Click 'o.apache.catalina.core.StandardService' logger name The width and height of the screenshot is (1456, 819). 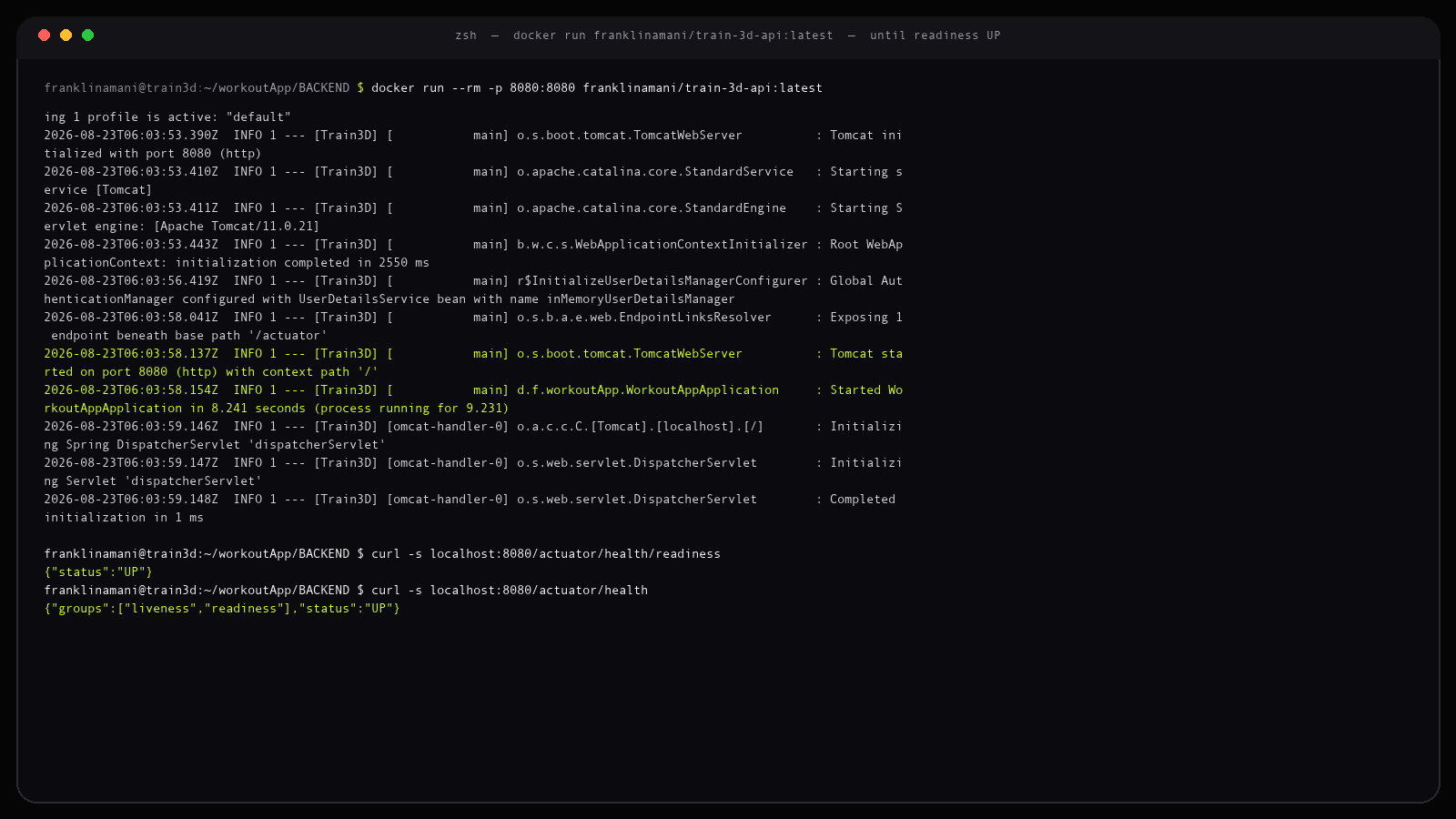655,172
